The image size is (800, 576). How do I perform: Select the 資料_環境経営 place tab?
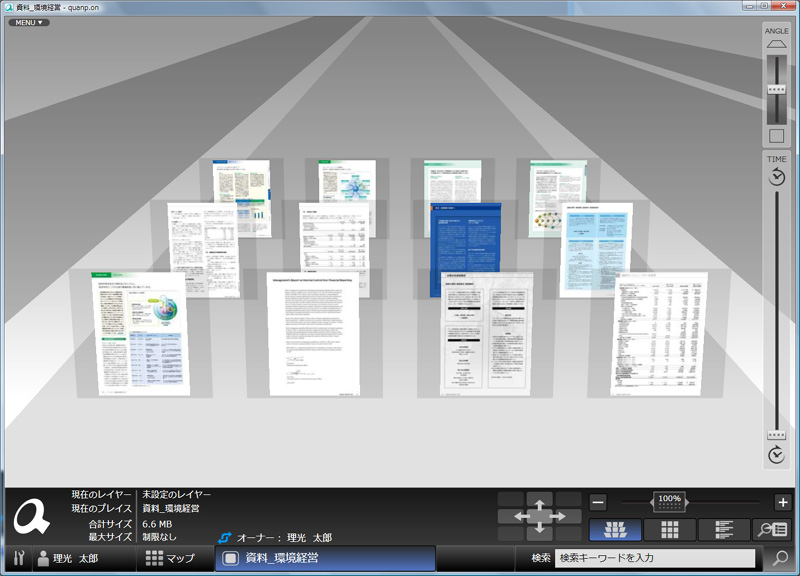point(324,558)
